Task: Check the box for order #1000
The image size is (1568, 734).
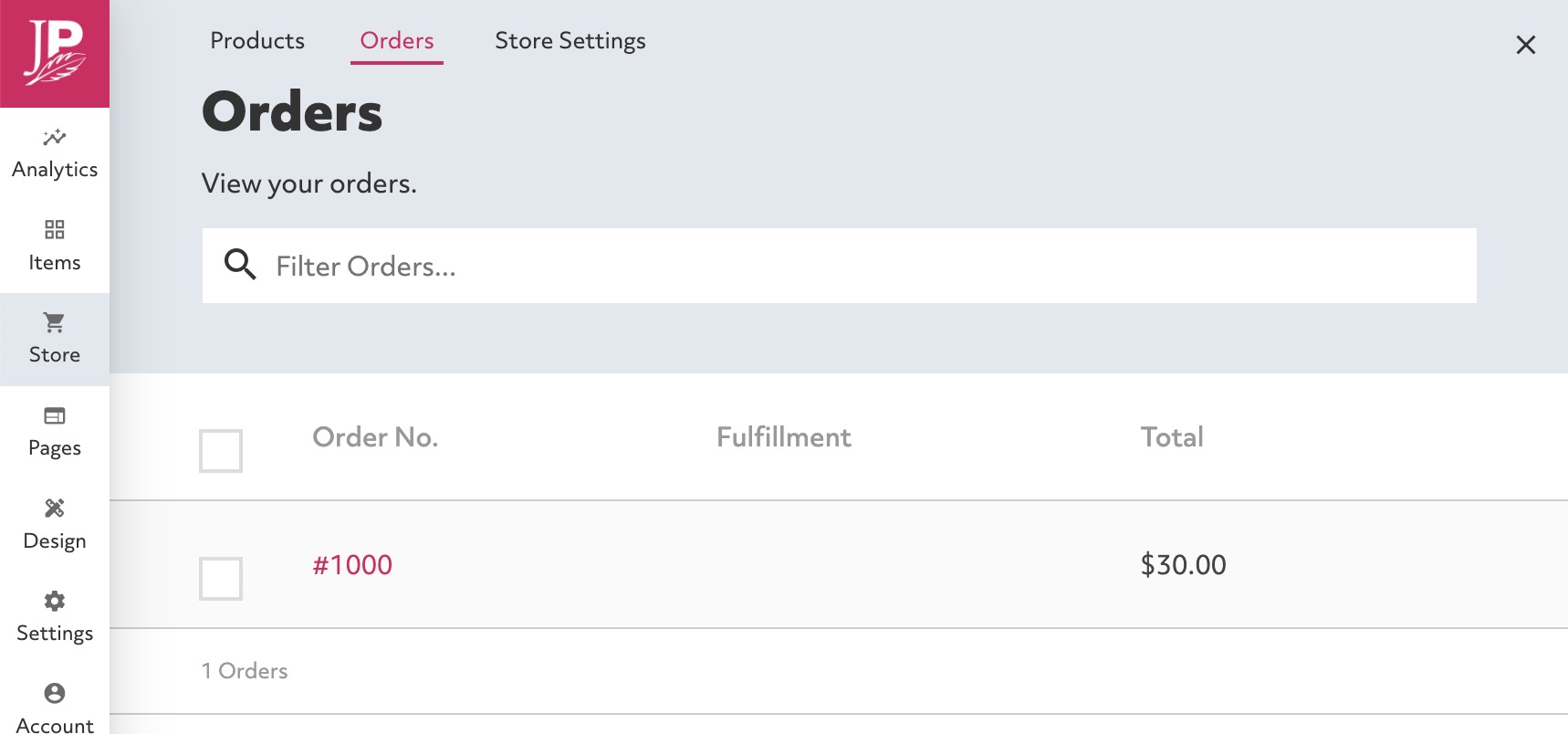Action: (x=221, y=579)
